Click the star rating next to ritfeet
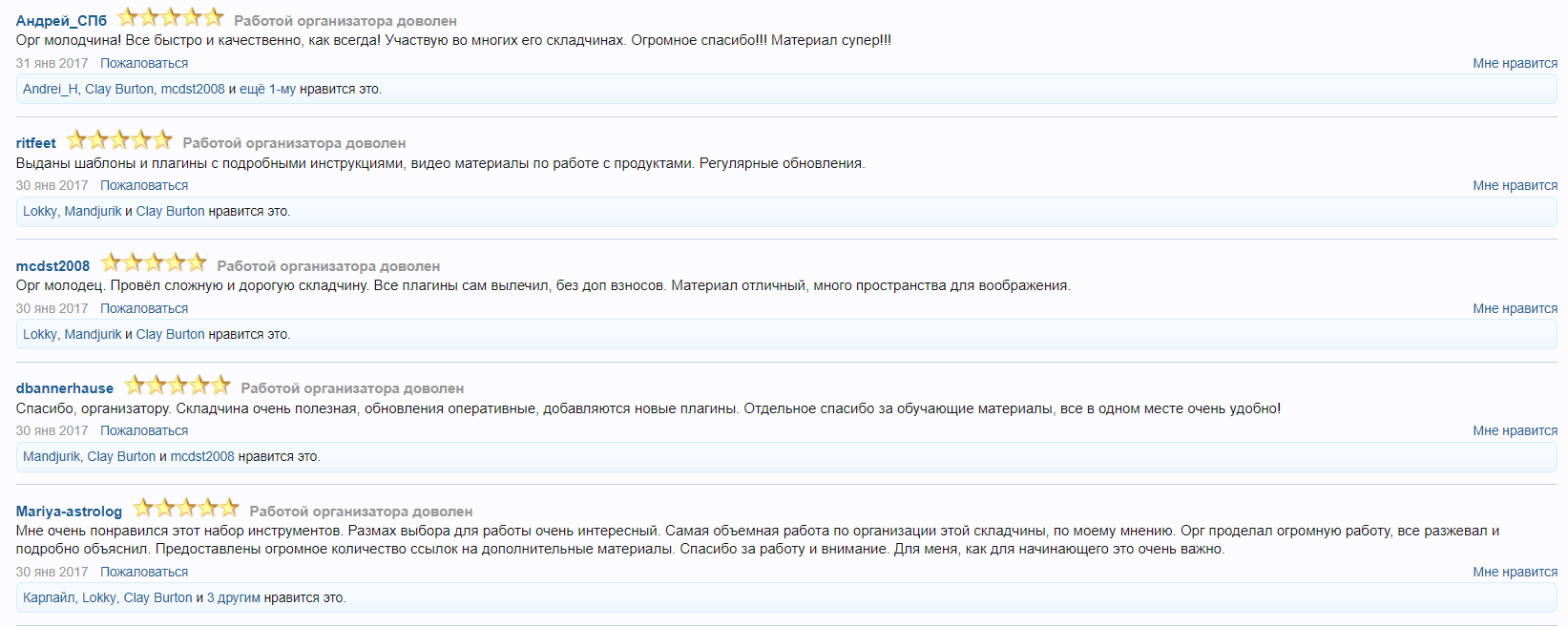Viewport: 1568px width, 627px height. click(x=119, y=140)
